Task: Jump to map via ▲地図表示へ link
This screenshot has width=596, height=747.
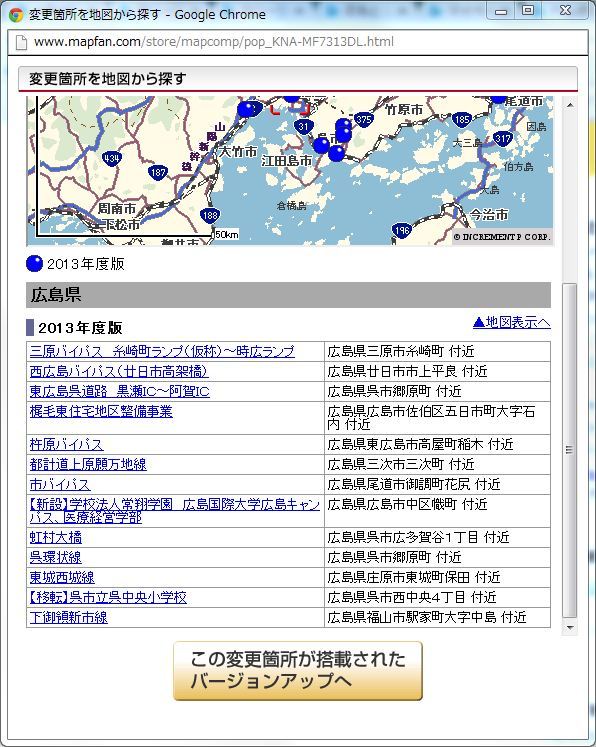Action: (x=511, y=323)
